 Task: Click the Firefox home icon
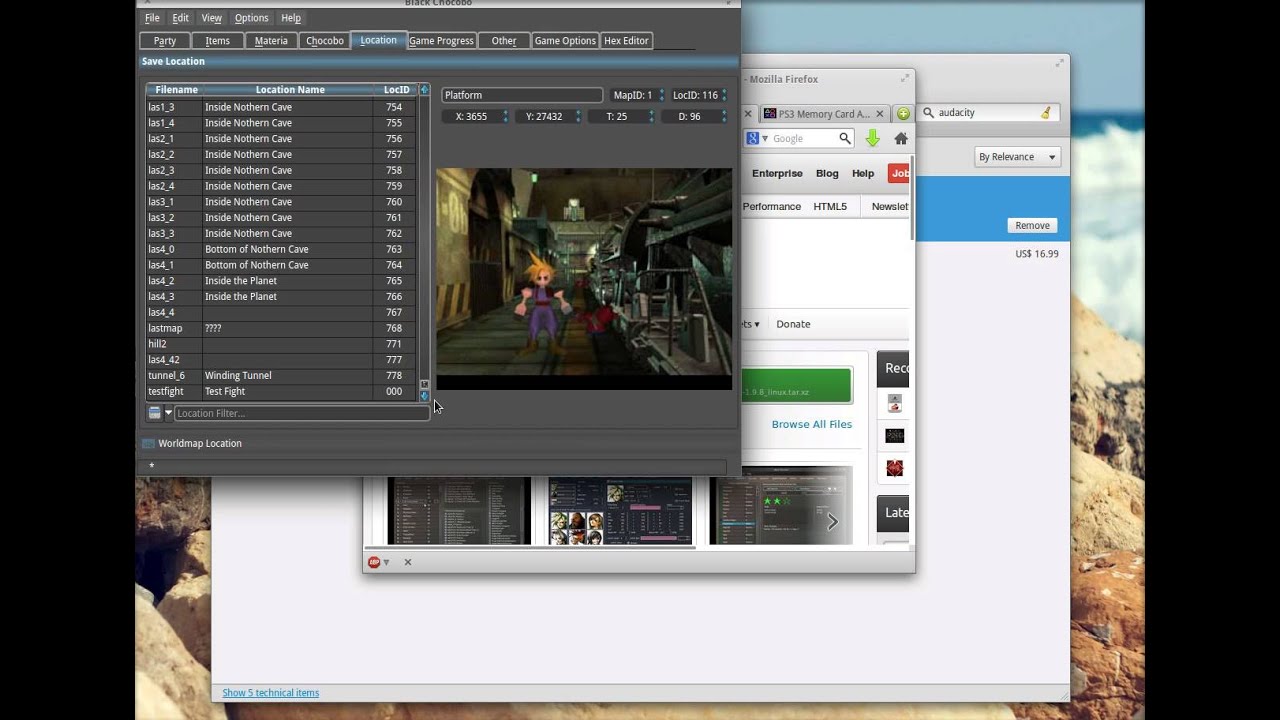(x=901, y=139)
